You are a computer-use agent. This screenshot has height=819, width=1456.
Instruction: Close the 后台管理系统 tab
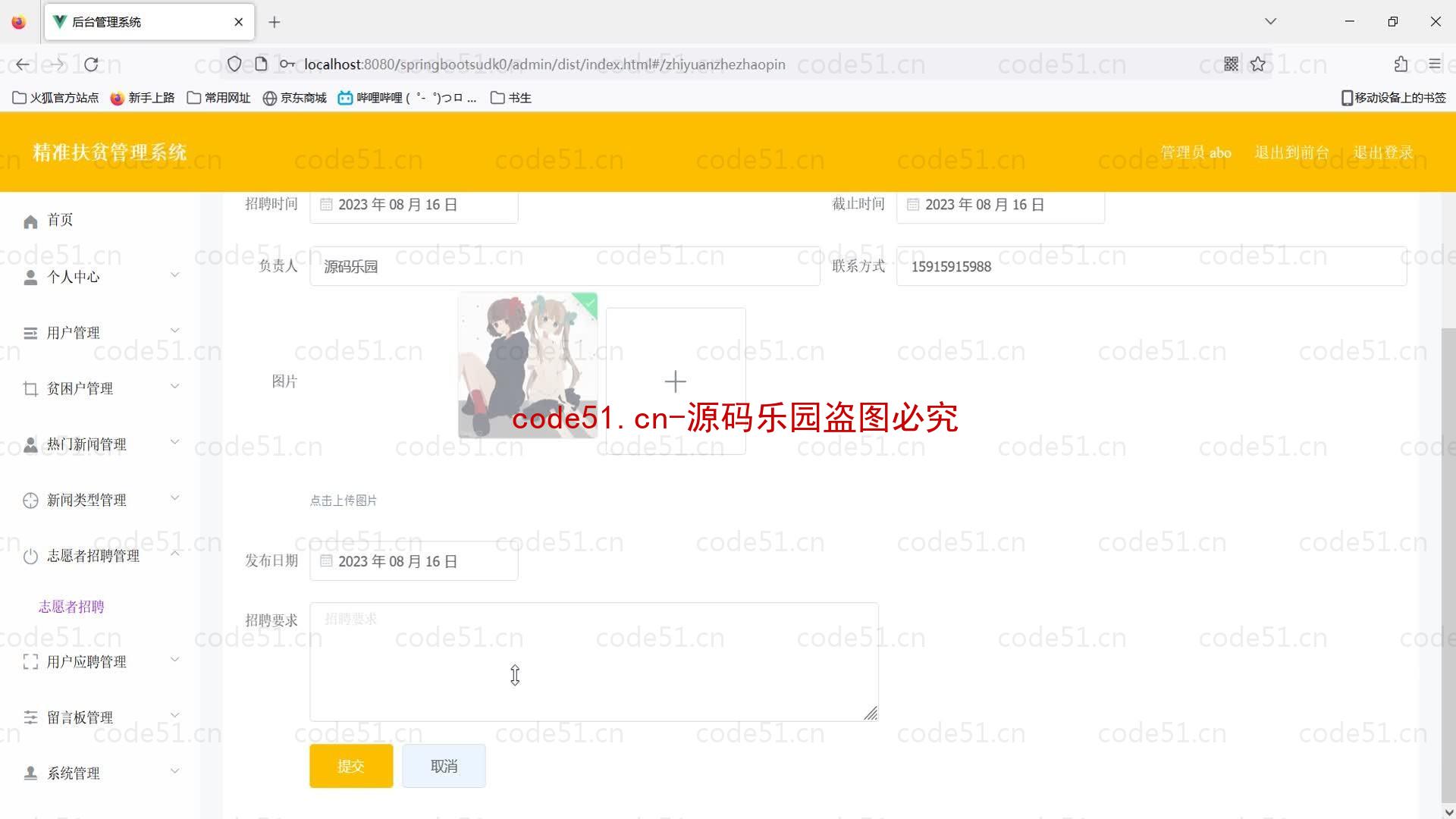pyautogui.click(x=239, y=22)
